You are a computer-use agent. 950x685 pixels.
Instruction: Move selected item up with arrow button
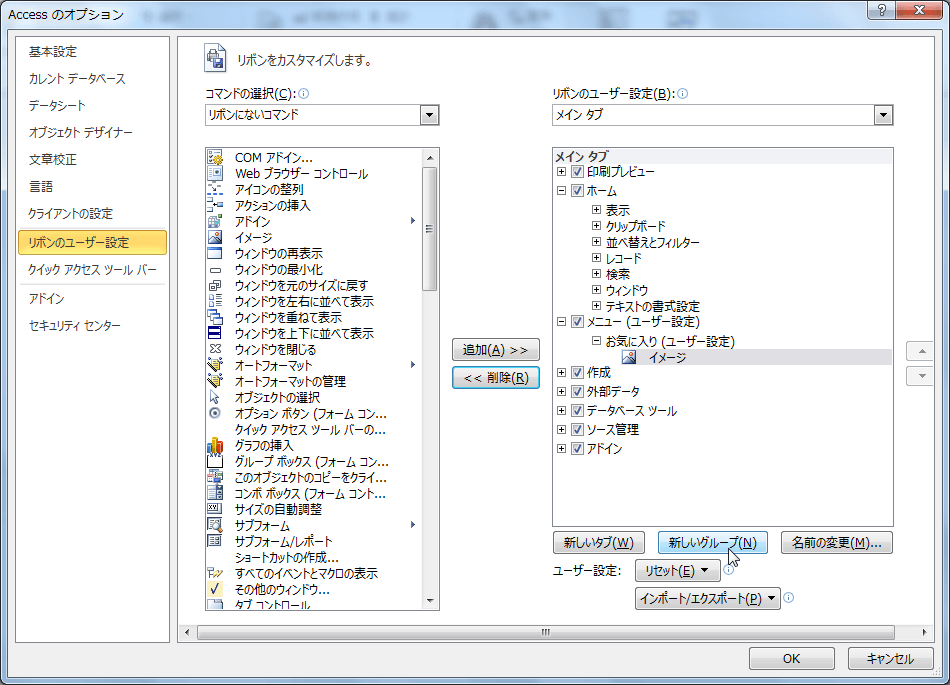point(922,351)
